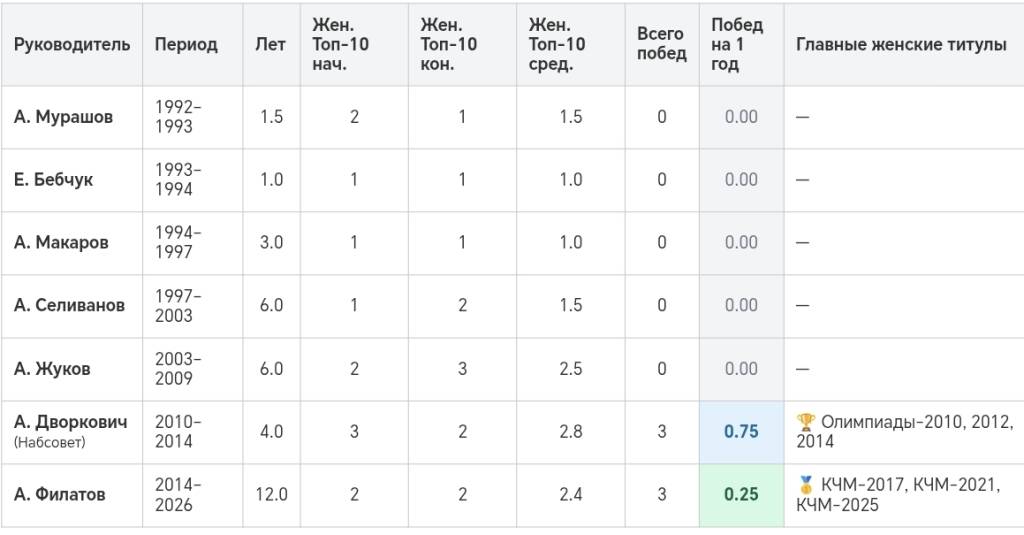The width and height of the screenshot is (1024, 535).
Task: Click the А. Дворкович (Набсовет) cell
Action: pyautogui.click(x=71, y=431)
